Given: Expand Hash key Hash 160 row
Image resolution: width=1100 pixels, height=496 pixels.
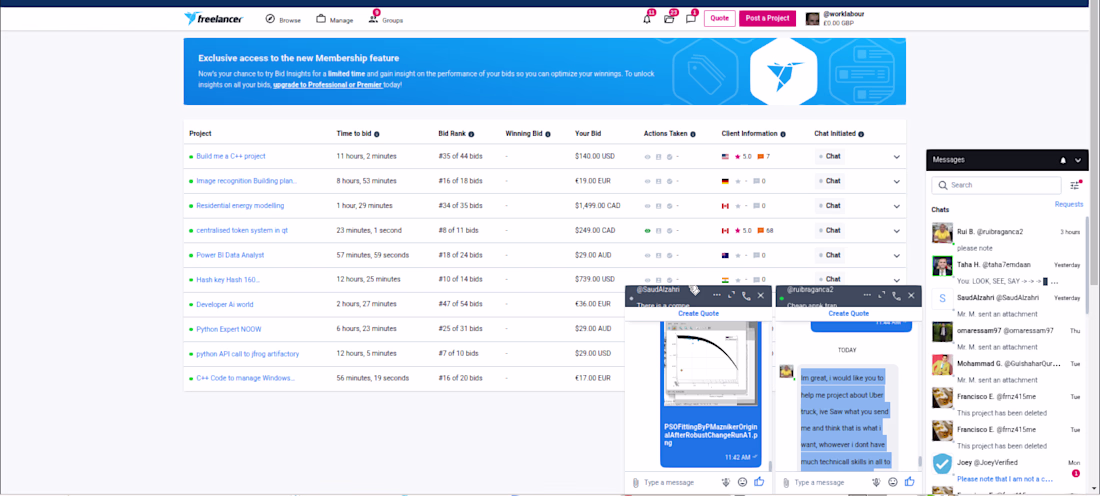Looking at the screenshot, I should click(x=897, y=279).
